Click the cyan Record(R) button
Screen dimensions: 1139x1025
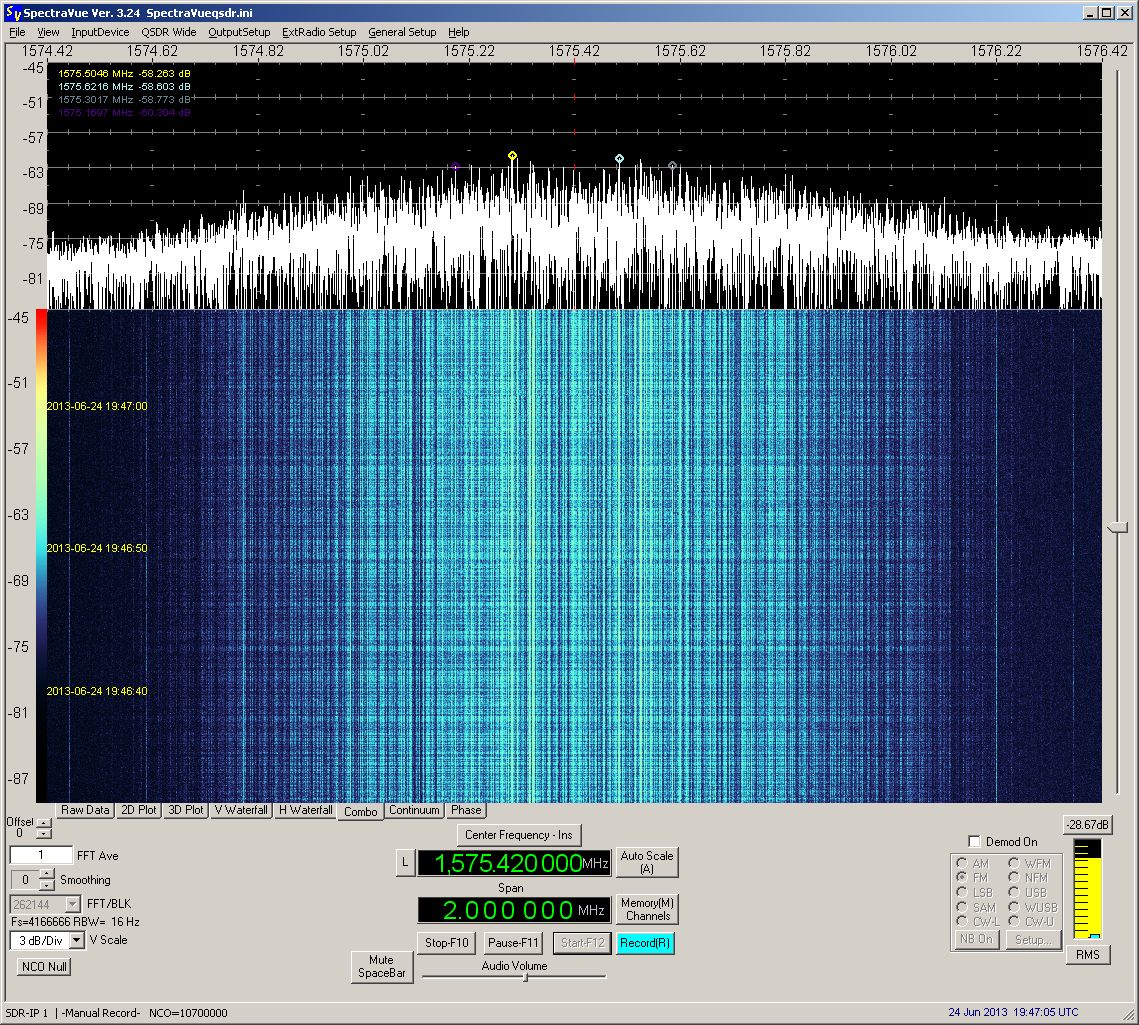tap(645, 943)
